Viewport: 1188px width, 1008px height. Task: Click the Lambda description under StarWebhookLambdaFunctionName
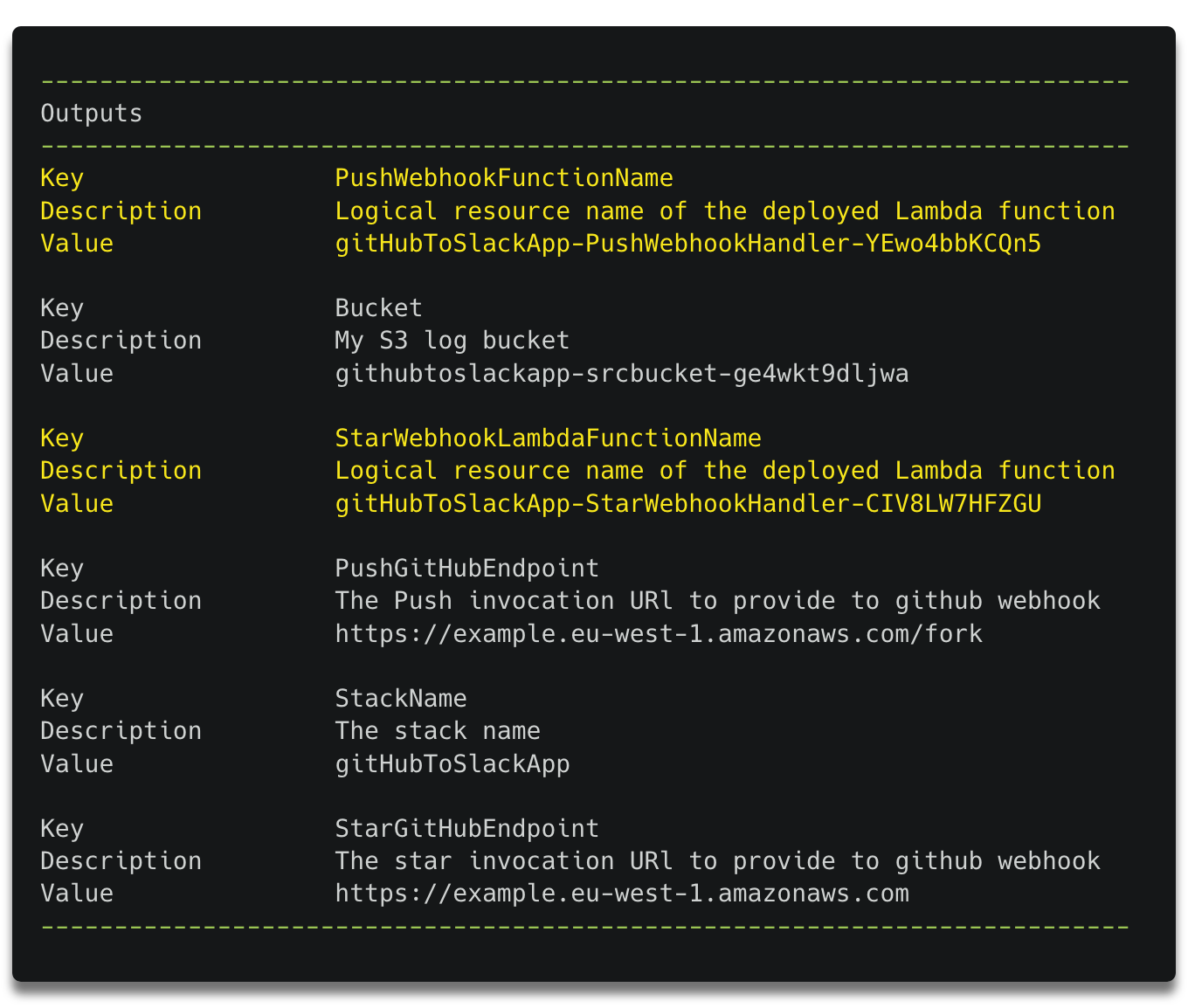point(725,471)
